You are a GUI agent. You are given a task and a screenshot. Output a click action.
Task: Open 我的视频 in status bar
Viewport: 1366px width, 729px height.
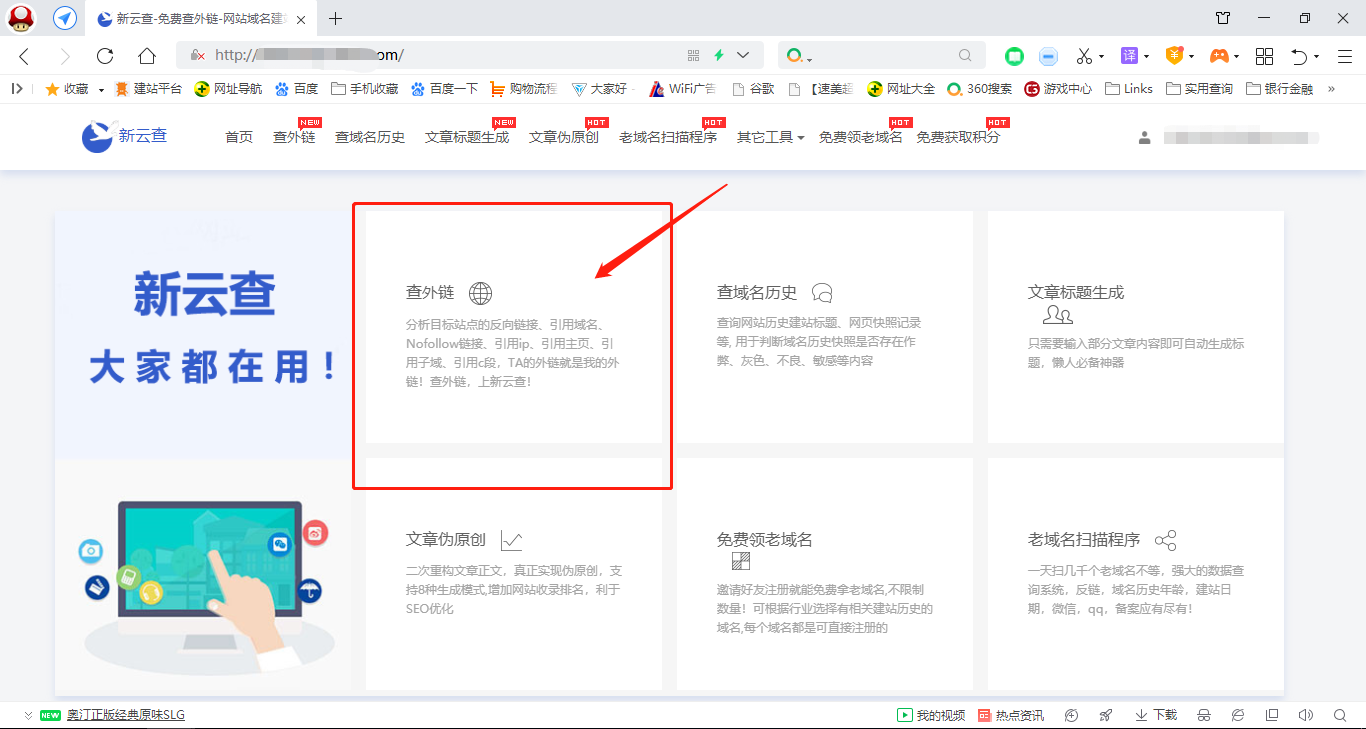tap(931, 715)
